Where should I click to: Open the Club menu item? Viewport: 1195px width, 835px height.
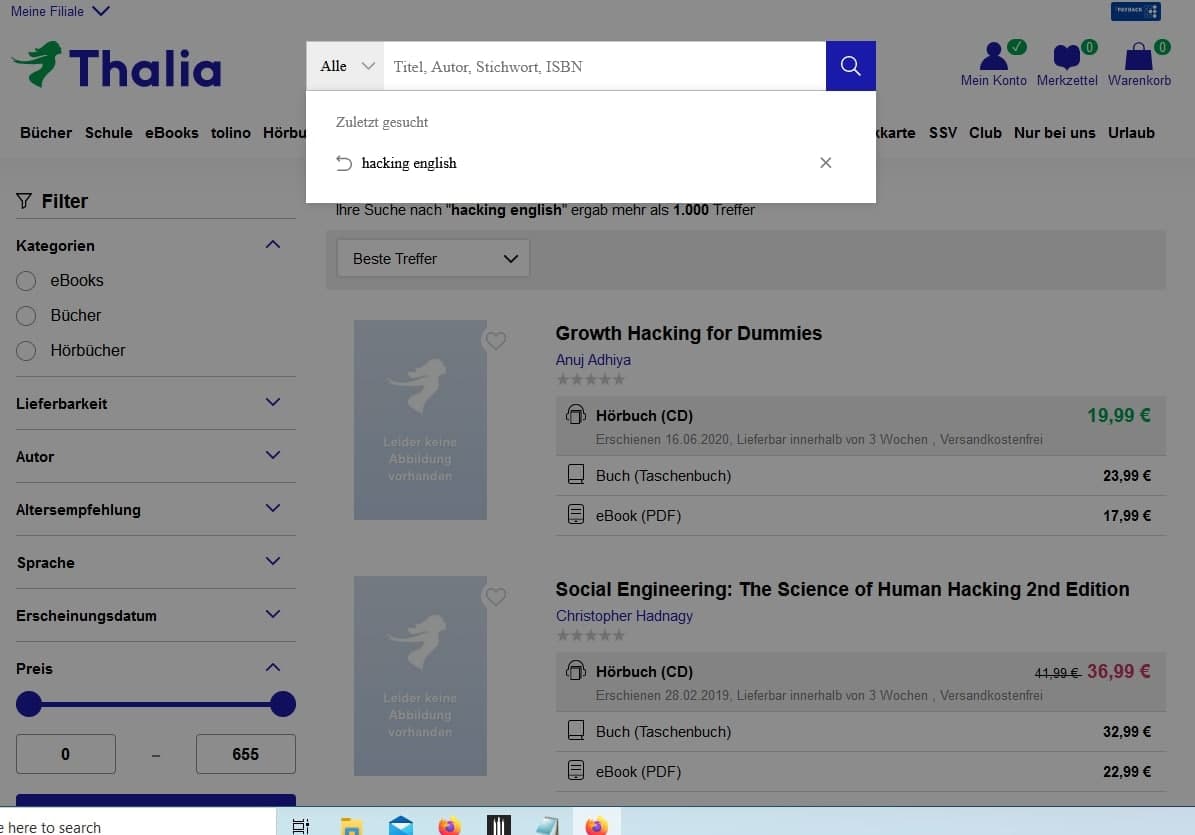(985, 132)
